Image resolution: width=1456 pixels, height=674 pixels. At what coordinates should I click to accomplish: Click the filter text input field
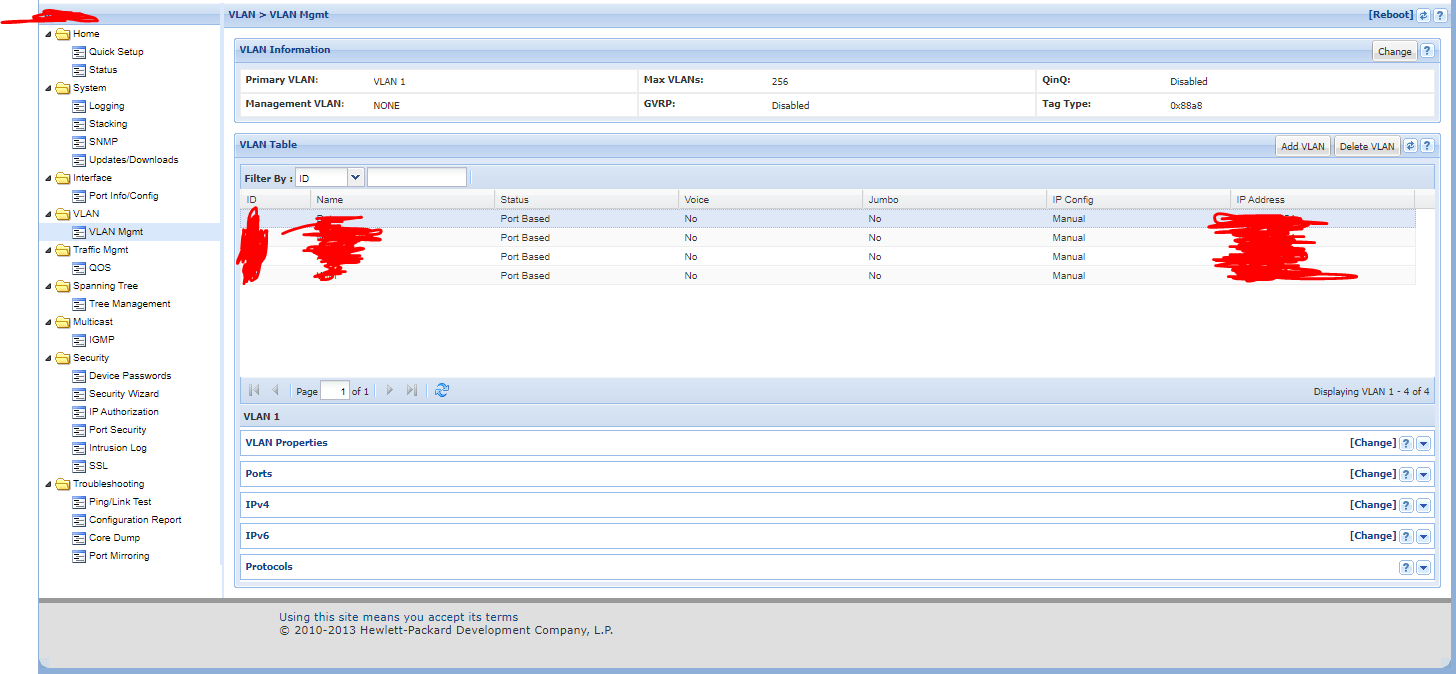pyautogui.click(x=416, y=178)
